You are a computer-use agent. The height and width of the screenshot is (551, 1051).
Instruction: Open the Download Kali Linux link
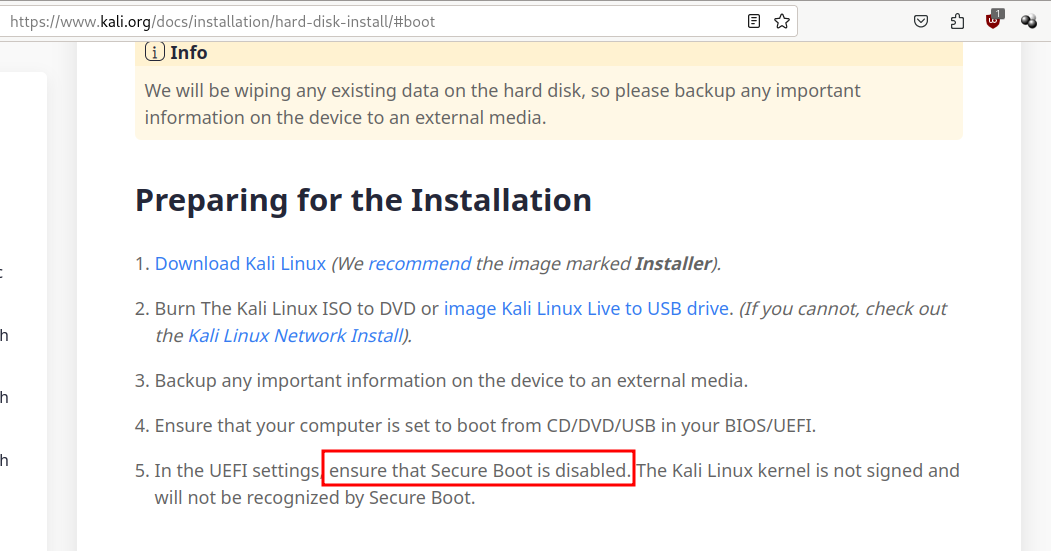tap(240, 263)
